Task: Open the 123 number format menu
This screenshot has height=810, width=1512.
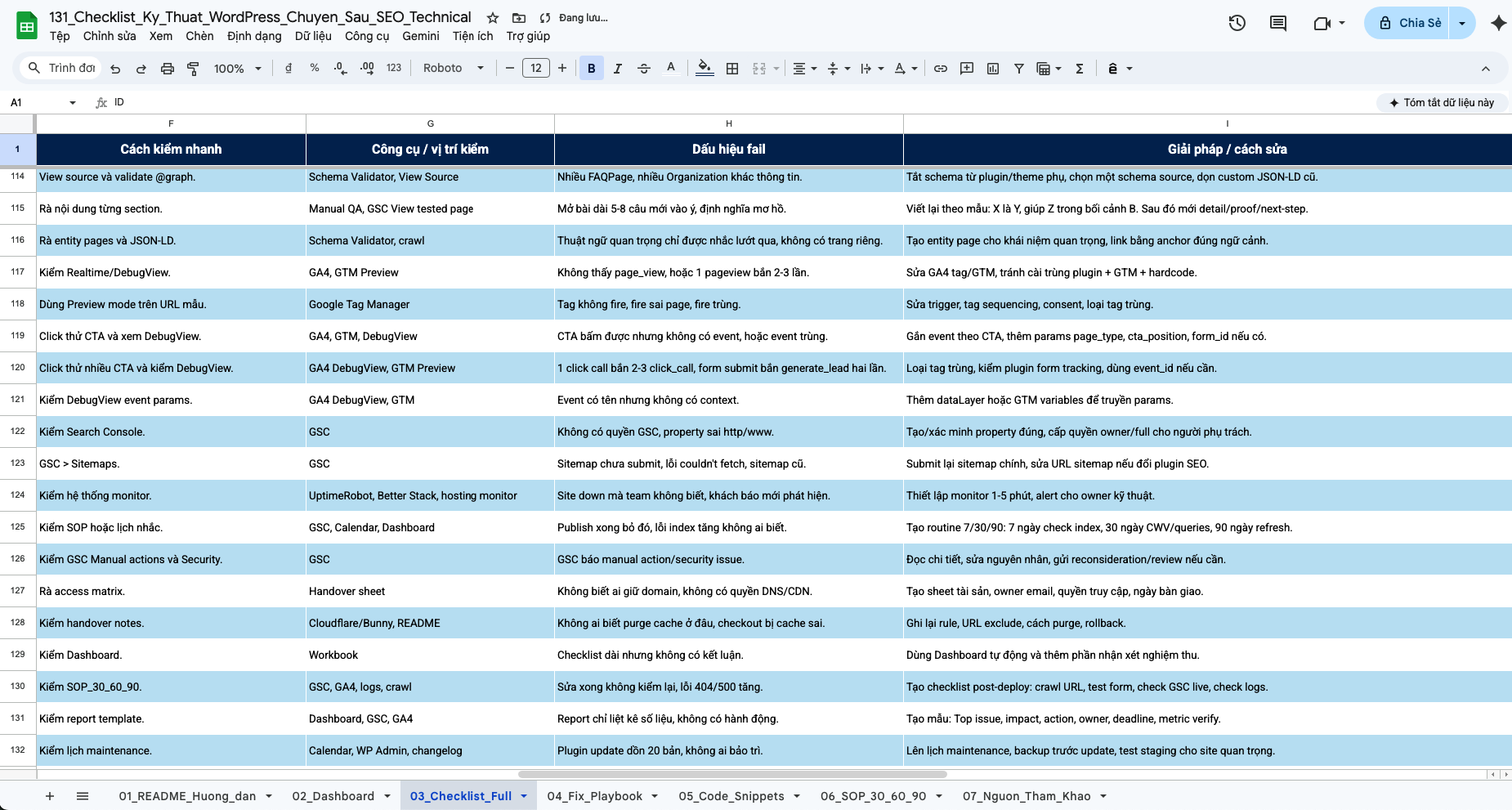Action: [x=394, y=69]
